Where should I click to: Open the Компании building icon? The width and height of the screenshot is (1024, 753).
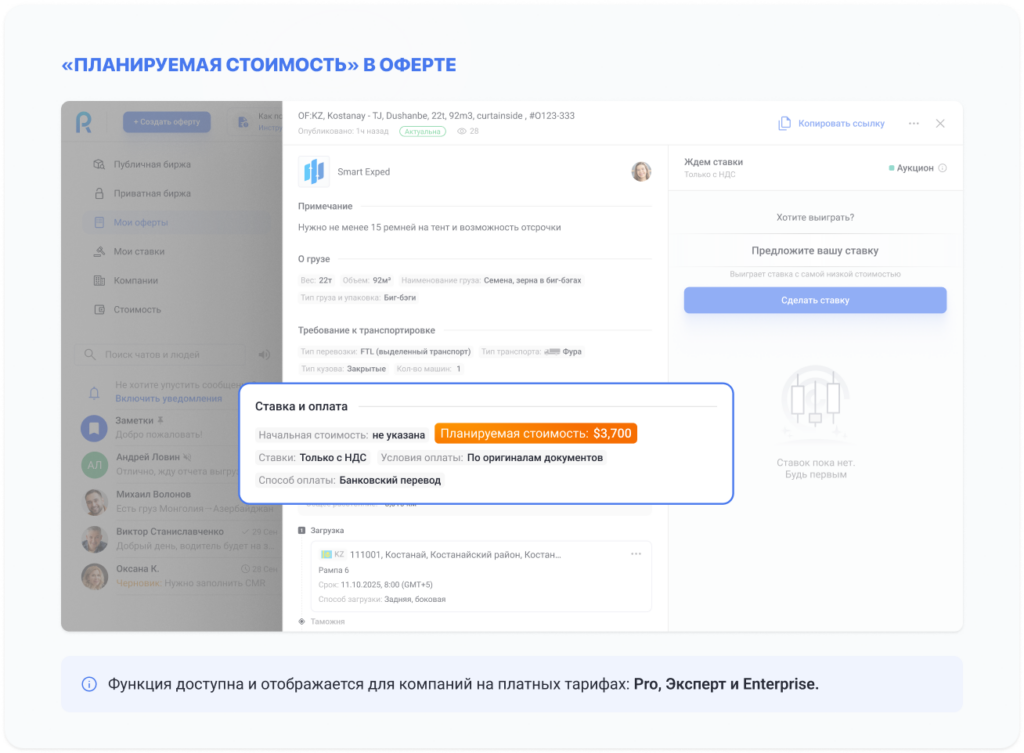coord(99,280)
